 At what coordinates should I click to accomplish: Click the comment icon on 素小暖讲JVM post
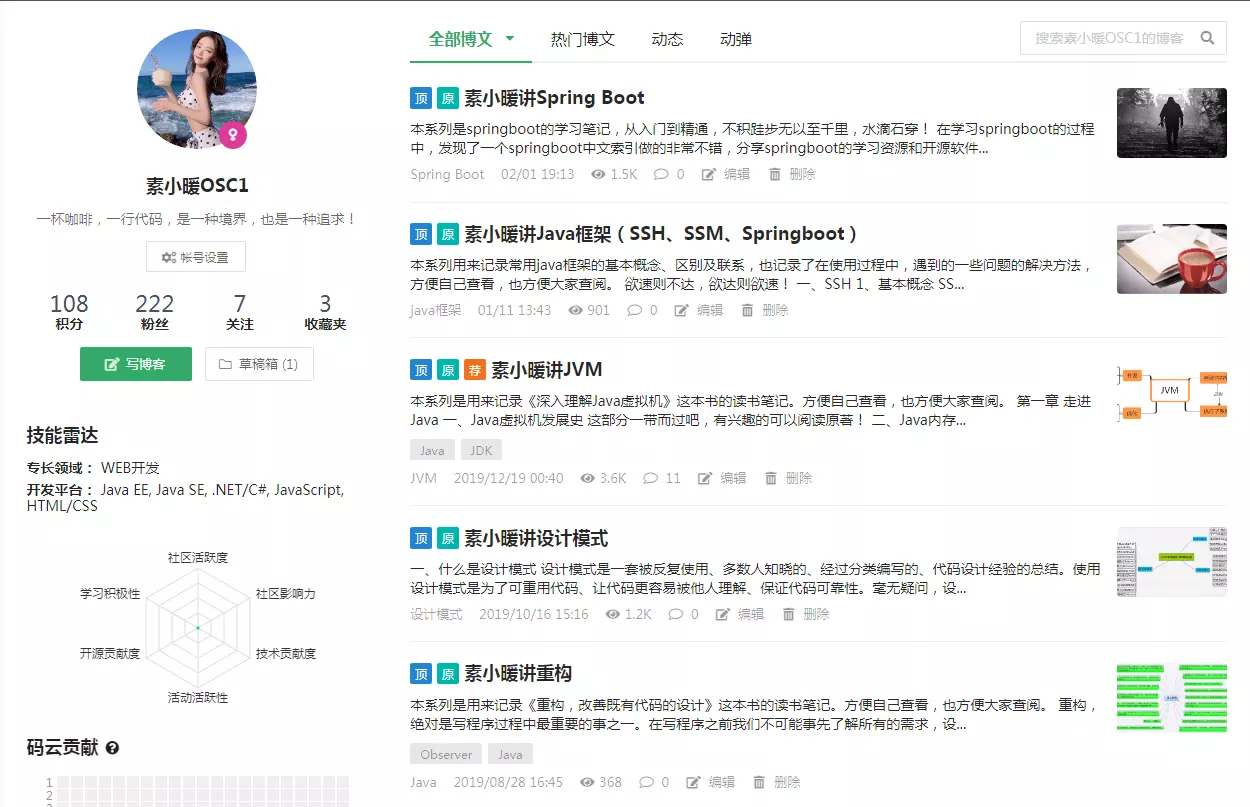tap(650, 478)
